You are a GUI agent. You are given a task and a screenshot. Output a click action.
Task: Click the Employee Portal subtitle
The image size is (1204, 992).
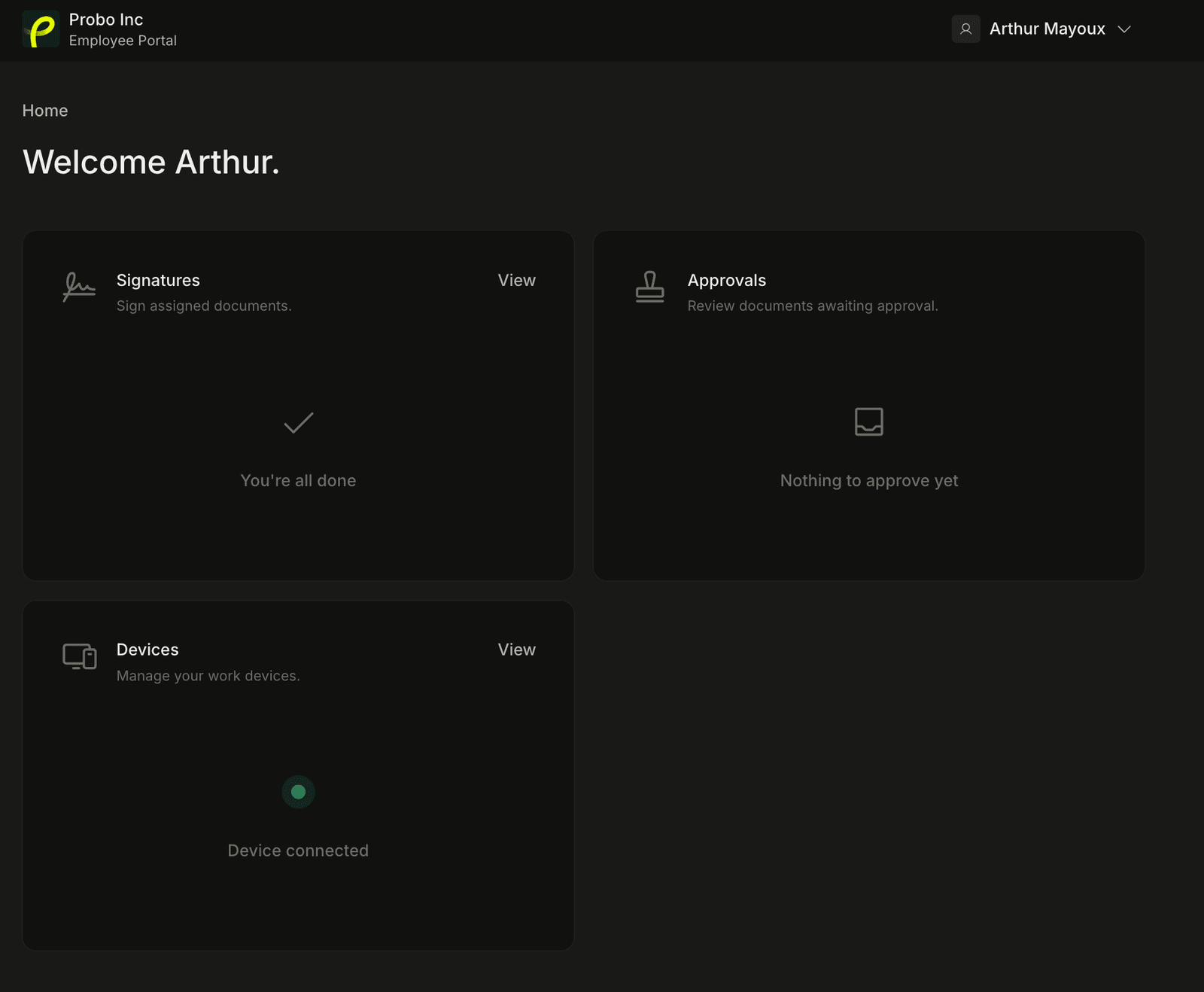(123, 41)
